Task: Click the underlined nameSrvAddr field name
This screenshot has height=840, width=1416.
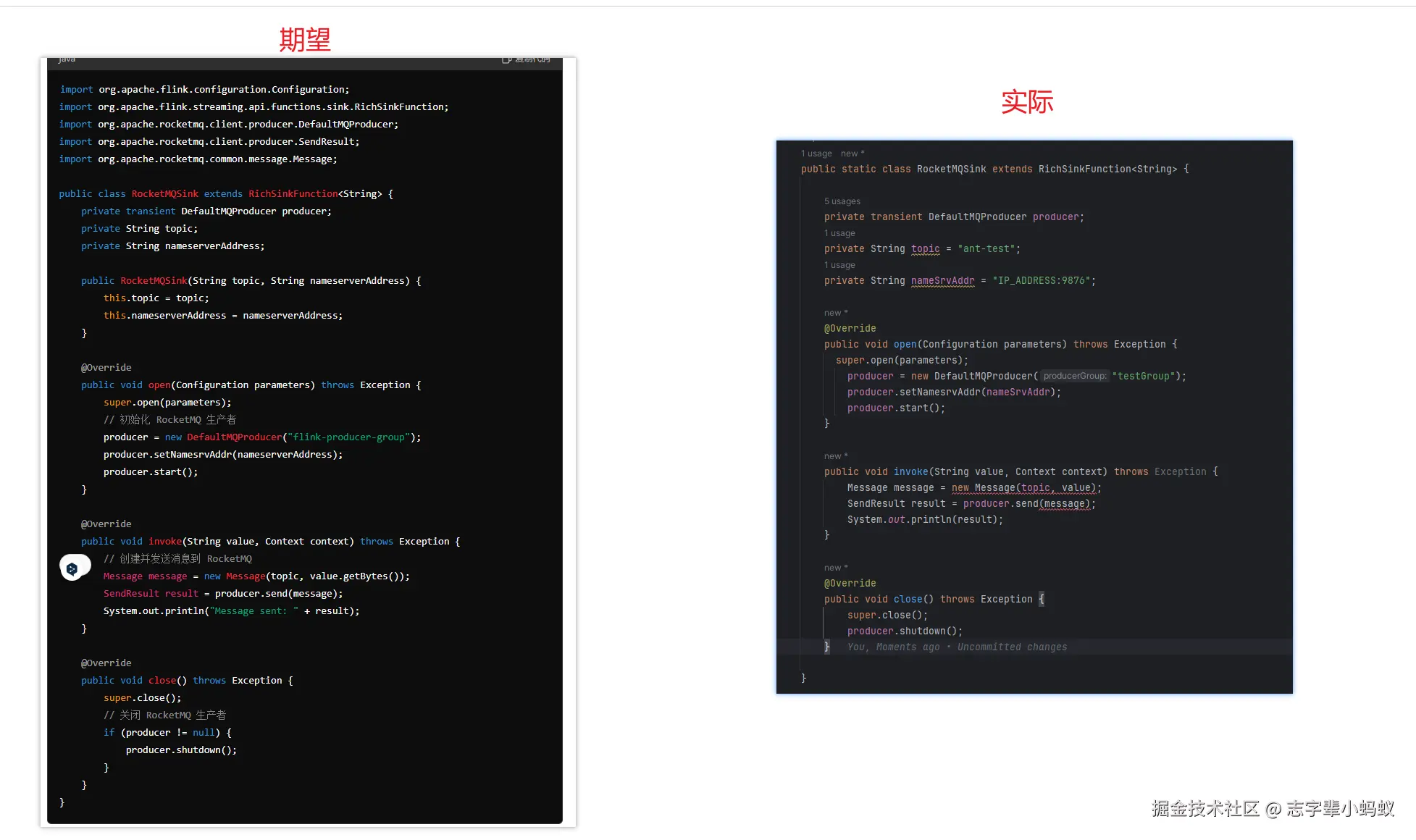Action: (942, 280)
